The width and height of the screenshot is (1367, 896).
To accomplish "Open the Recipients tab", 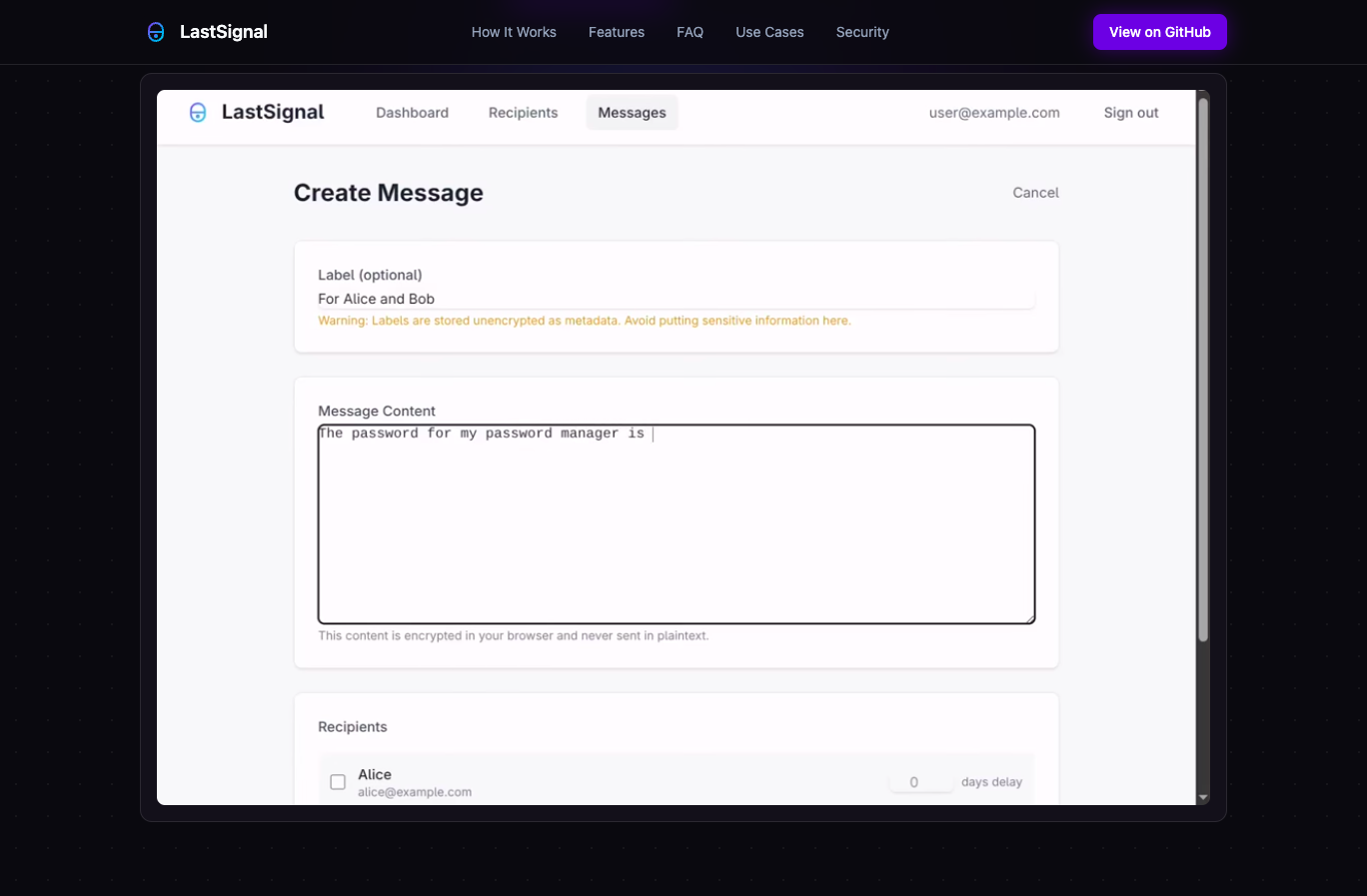I will pyautogui.click(x=523, y=113).
